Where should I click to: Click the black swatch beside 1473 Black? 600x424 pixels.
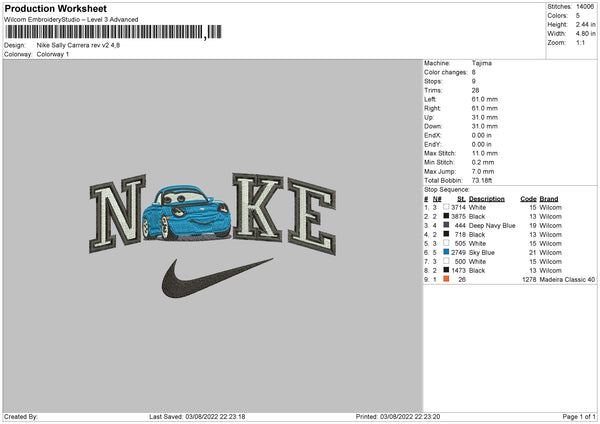(446, 270)
